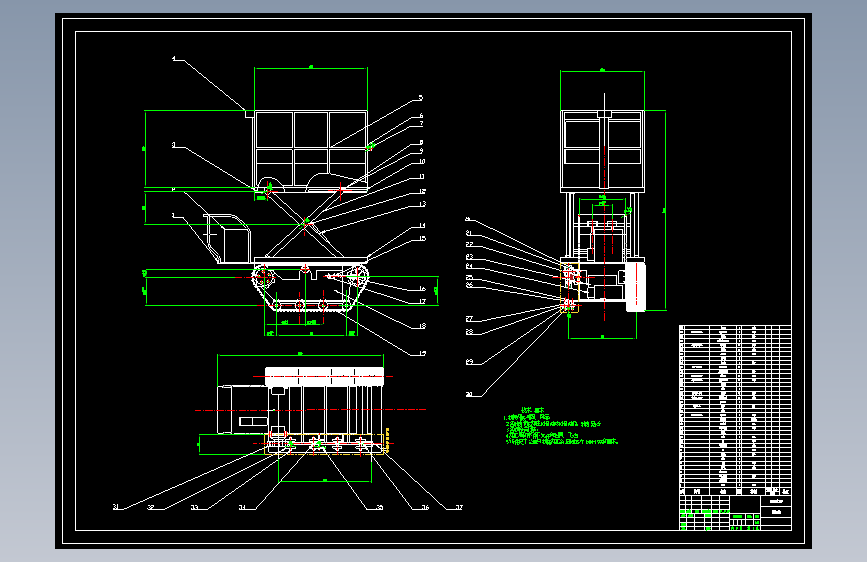This screenshot has width=867, height=562.
Task: Click callout number 27 label
Action: coord(469,319)
